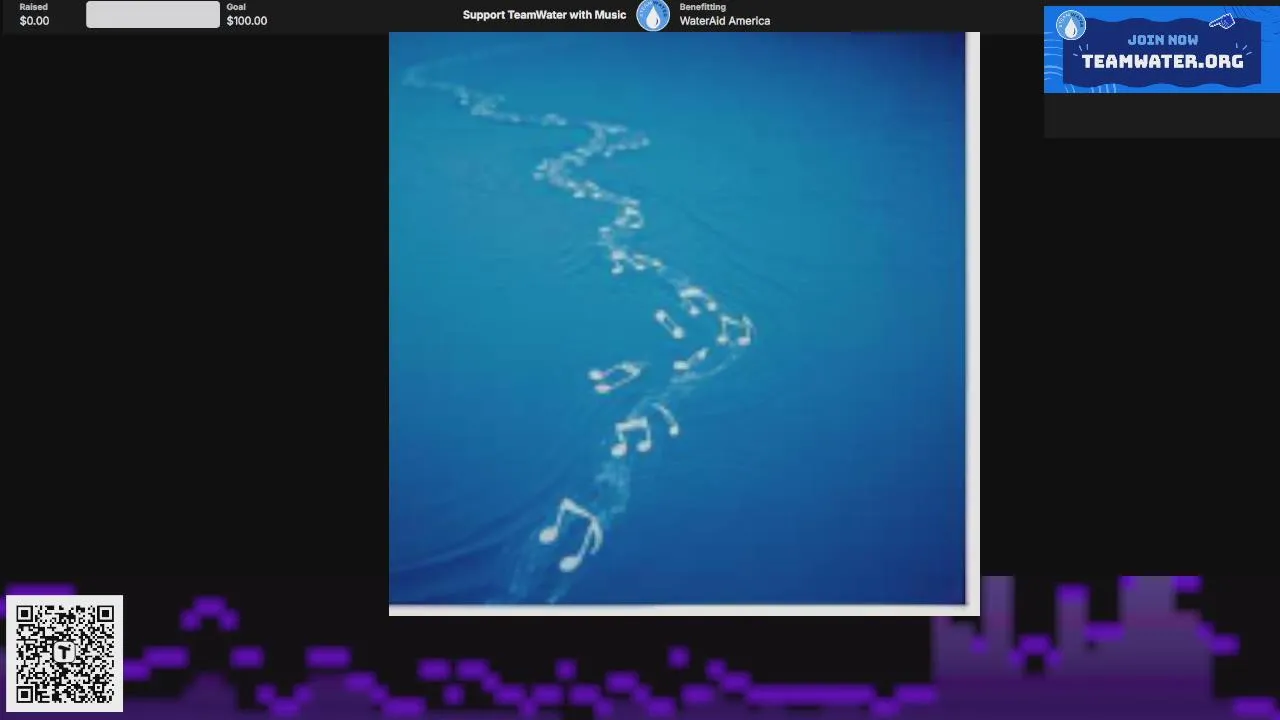Open the TeamWater QR code
The width and height of the screenshot is (1280, 720).
(x=65, y=653)
